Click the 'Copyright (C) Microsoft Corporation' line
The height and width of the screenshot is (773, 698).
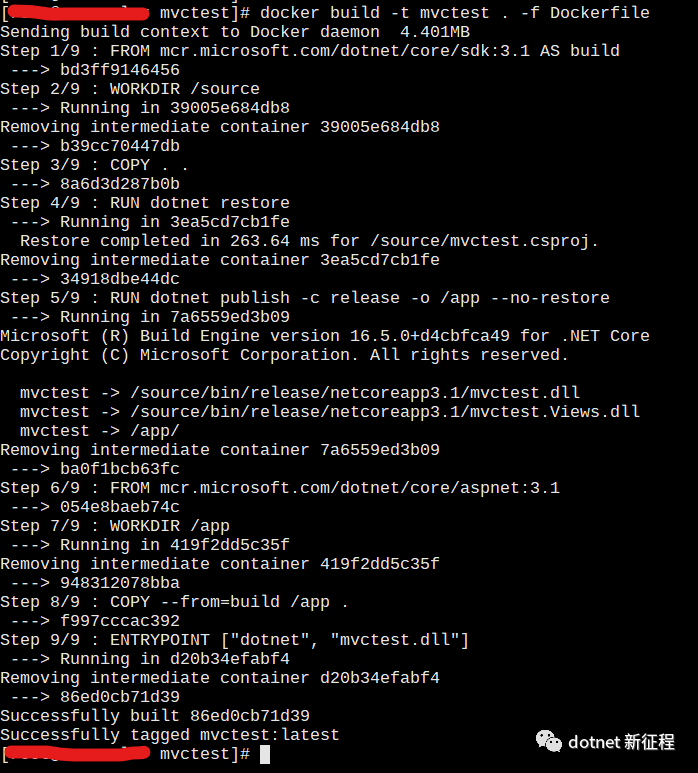pos(284,355)
